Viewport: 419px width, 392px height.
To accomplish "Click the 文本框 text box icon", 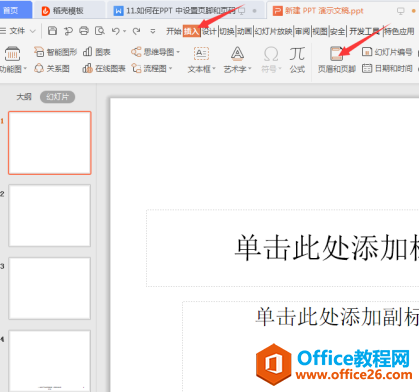I will click(x=201, y=53).
